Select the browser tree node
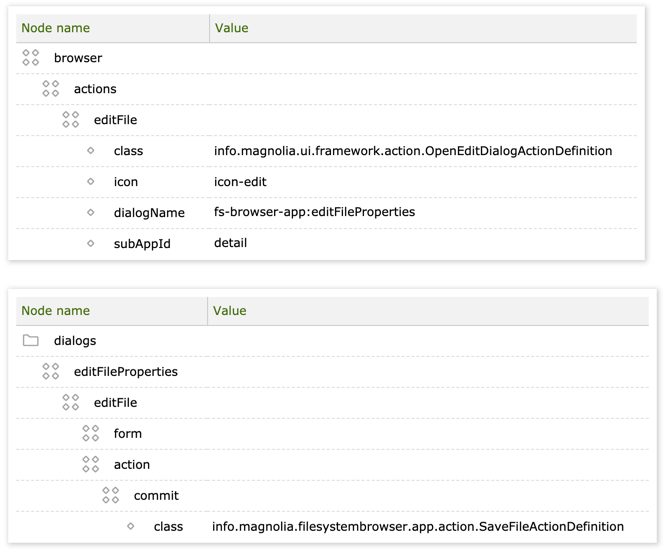 (x=78, y=58)
